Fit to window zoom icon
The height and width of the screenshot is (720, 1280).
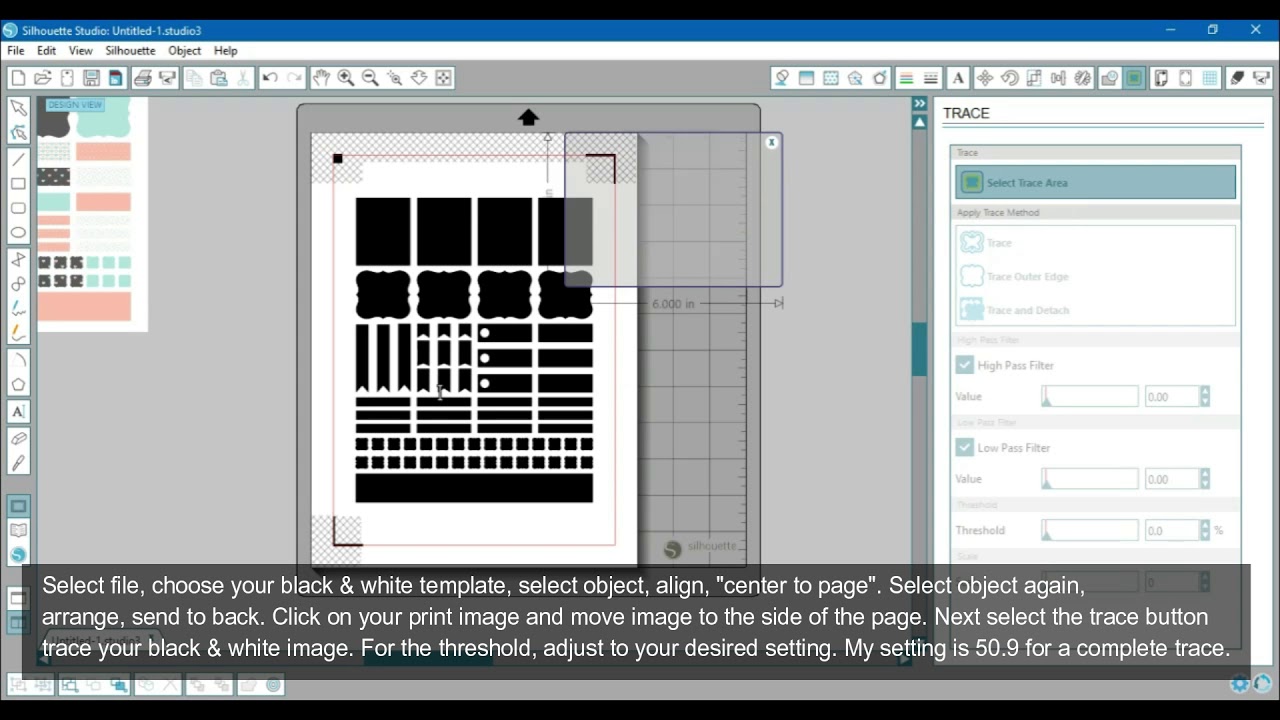coord(443,78)
